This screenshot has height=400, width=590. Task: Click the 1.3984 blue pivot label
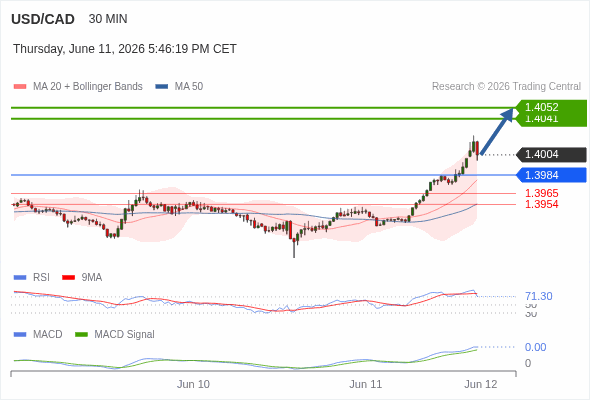551,175
